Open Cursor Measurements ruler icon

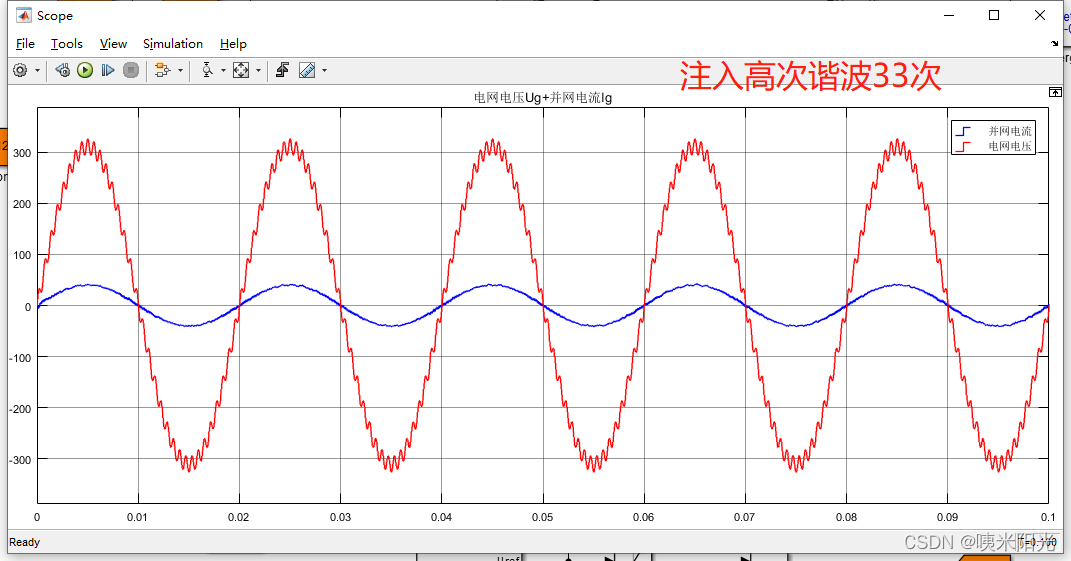(307, 70)
